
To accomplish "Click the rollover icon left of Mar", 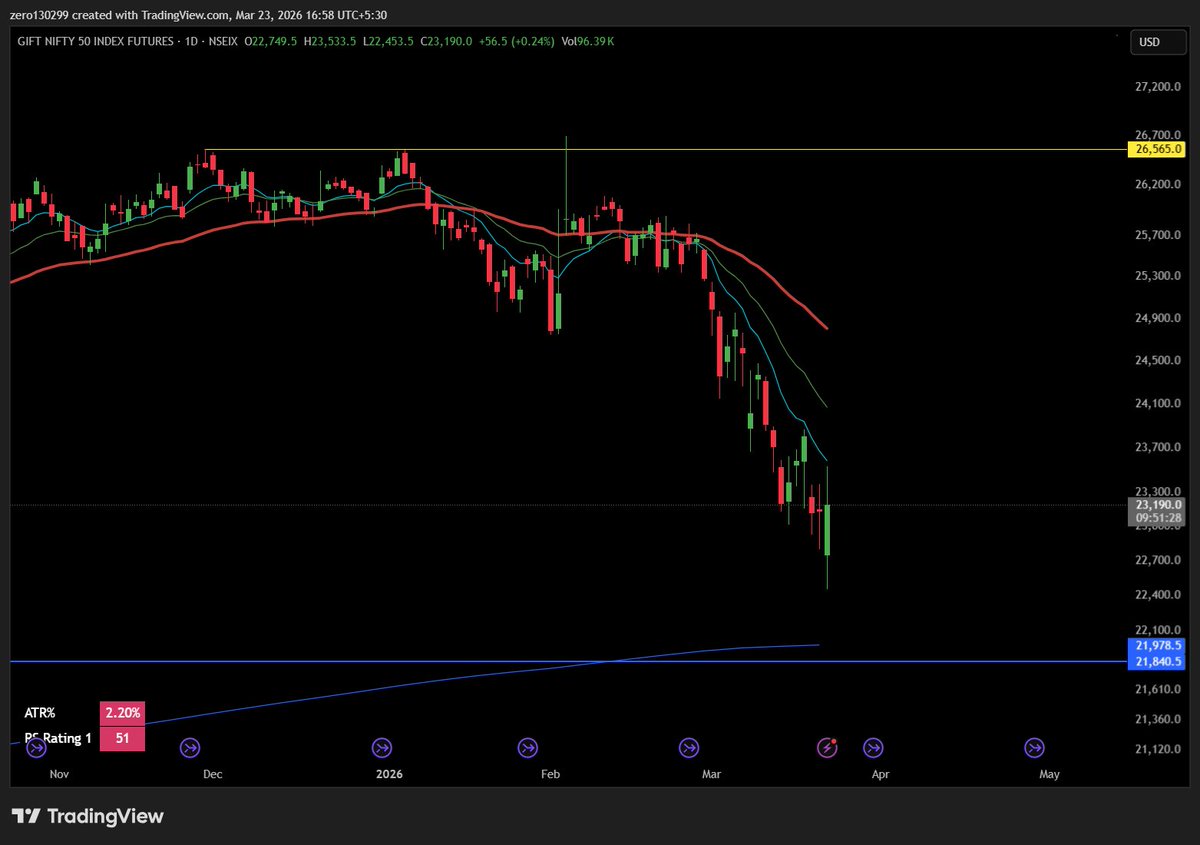I will coord(688,747).
